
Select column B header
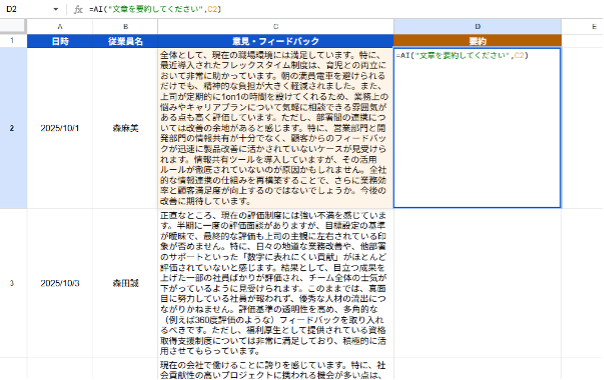point(125,27)
